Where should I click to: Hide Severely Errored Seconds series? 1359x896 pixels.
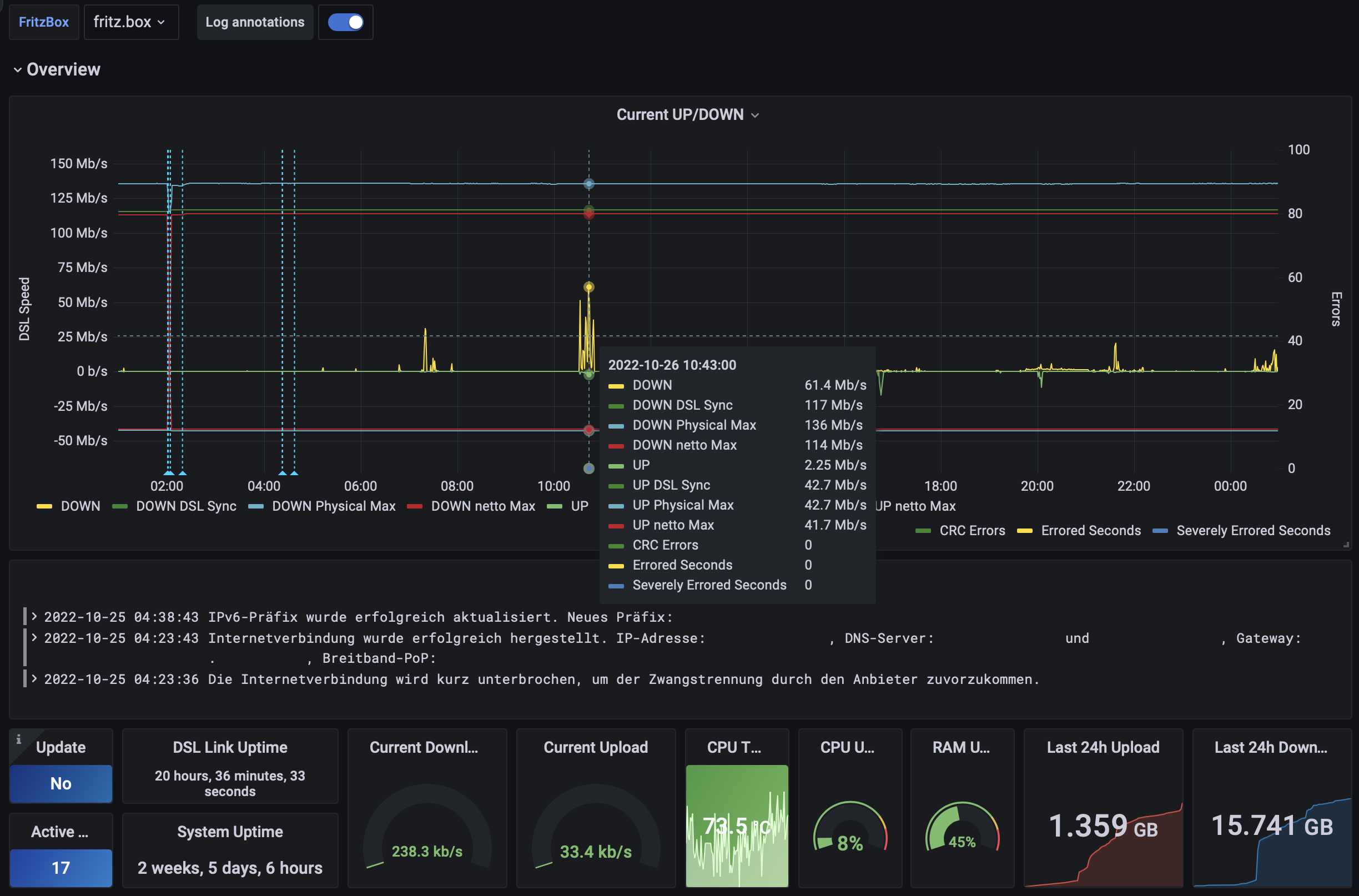click(x=1253, y=531)
